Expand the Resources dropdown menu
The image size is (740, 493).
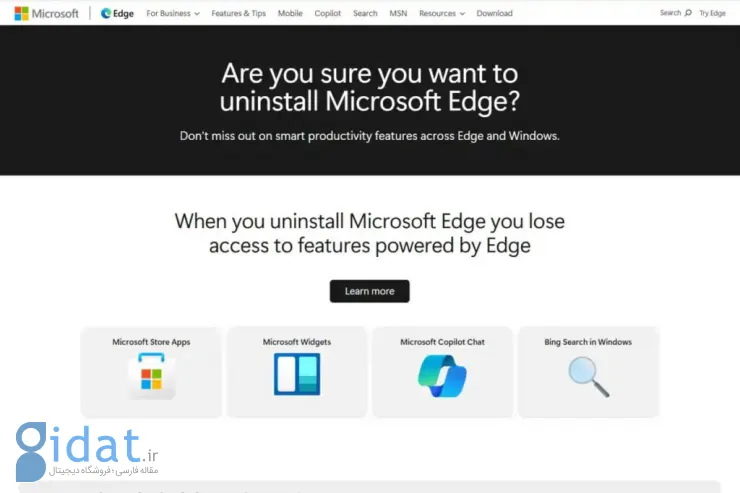[x=442, y=13]
